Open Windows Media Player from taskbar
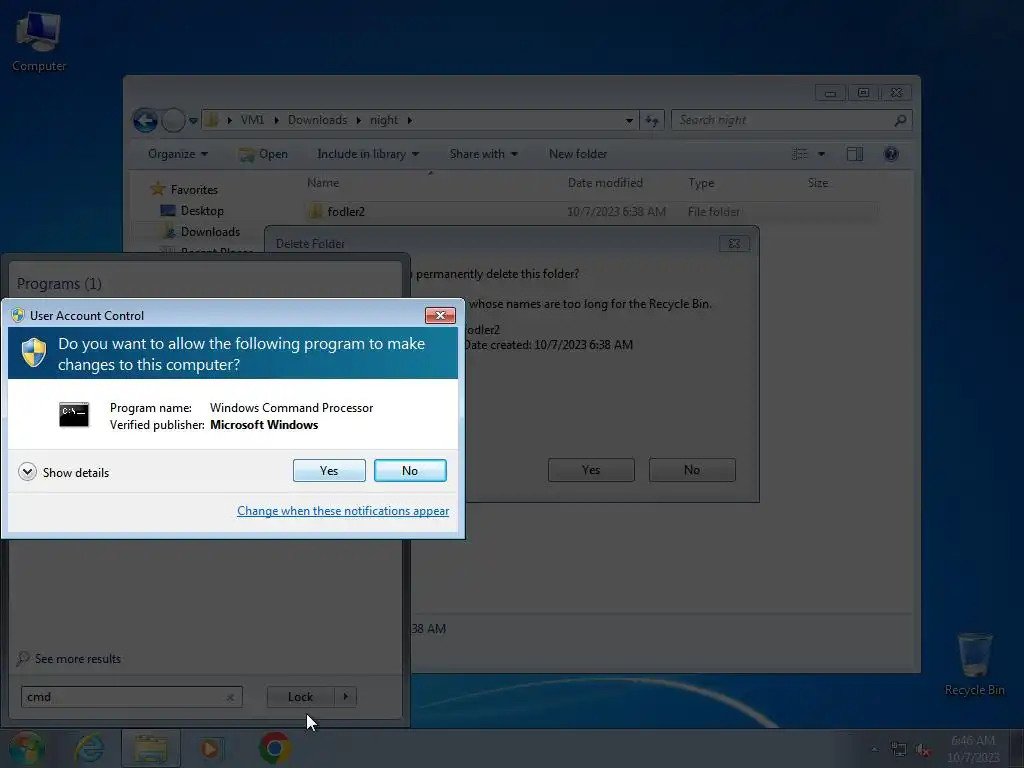The width and height of the screenshot is (1024, 768). pyautogui.click(x=211, y=748)
